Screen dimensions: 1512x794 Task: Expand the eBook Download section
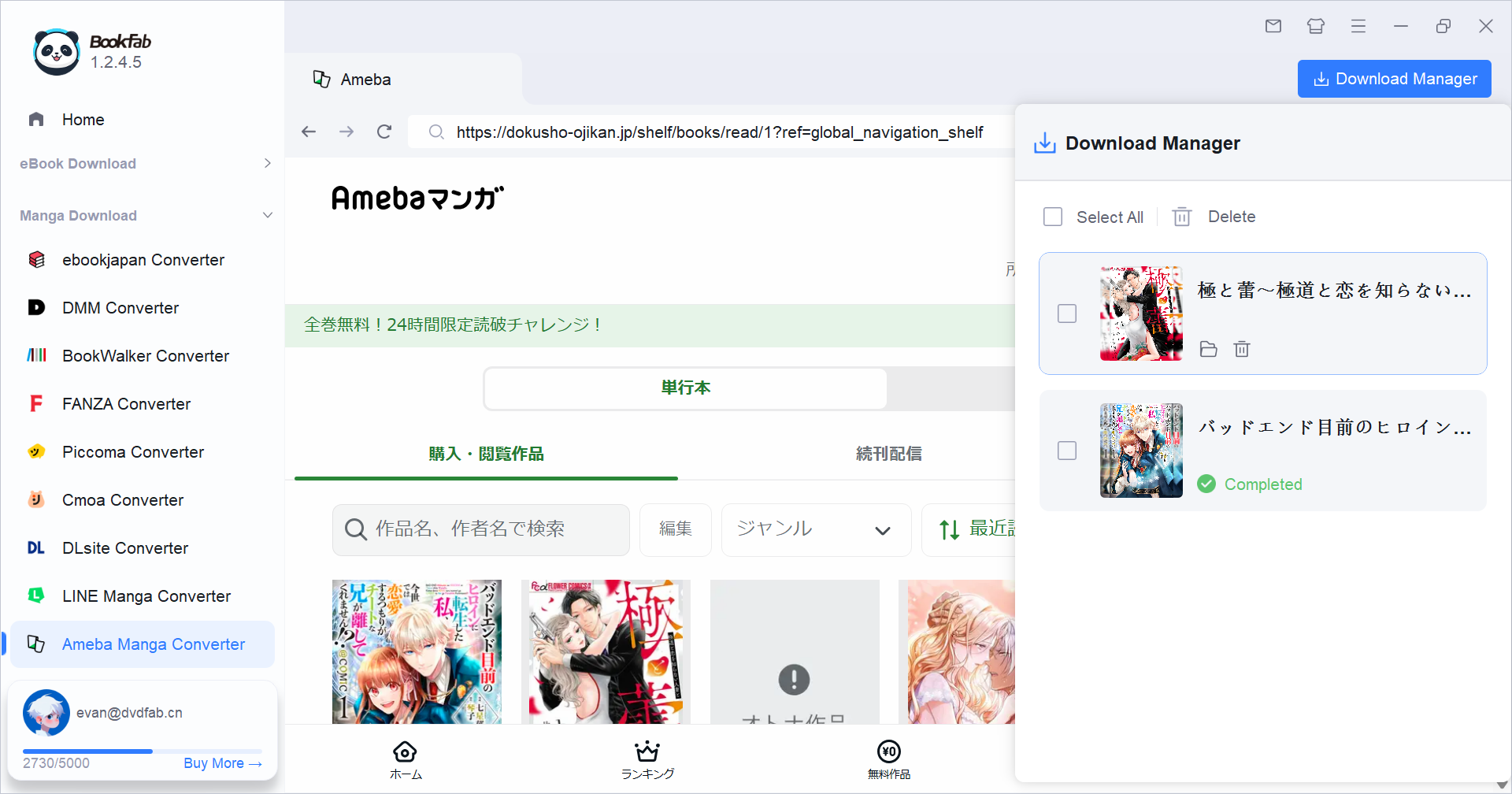268,163
